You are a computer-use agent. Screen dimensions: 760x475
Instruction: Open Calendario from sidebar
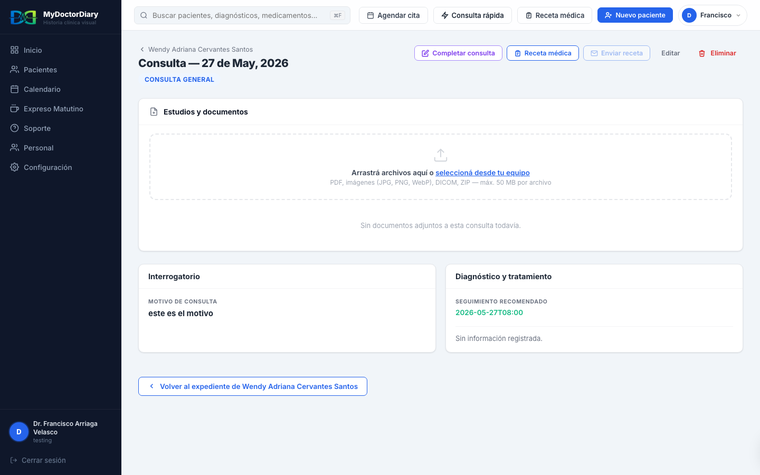point(60,89)
